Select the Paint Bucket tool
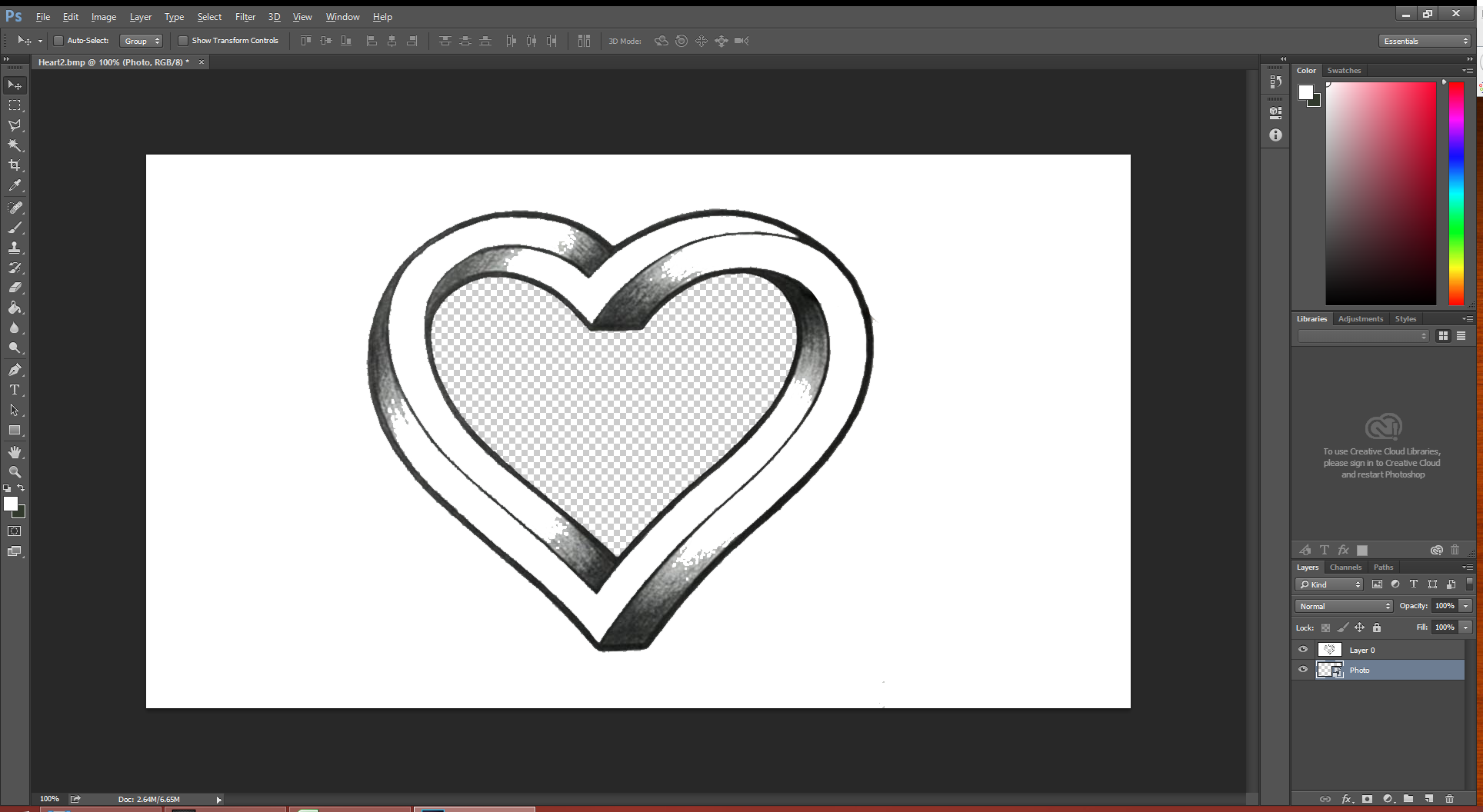 (15, 308)
